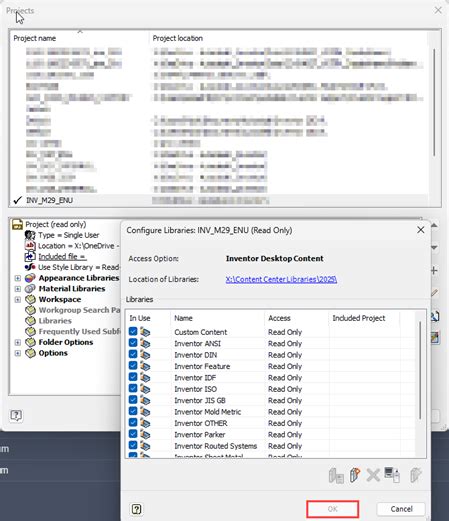The image size is (449, 521).
Task: Click move-down arrow beside Projects tree
Action: [x=434, y=247]
